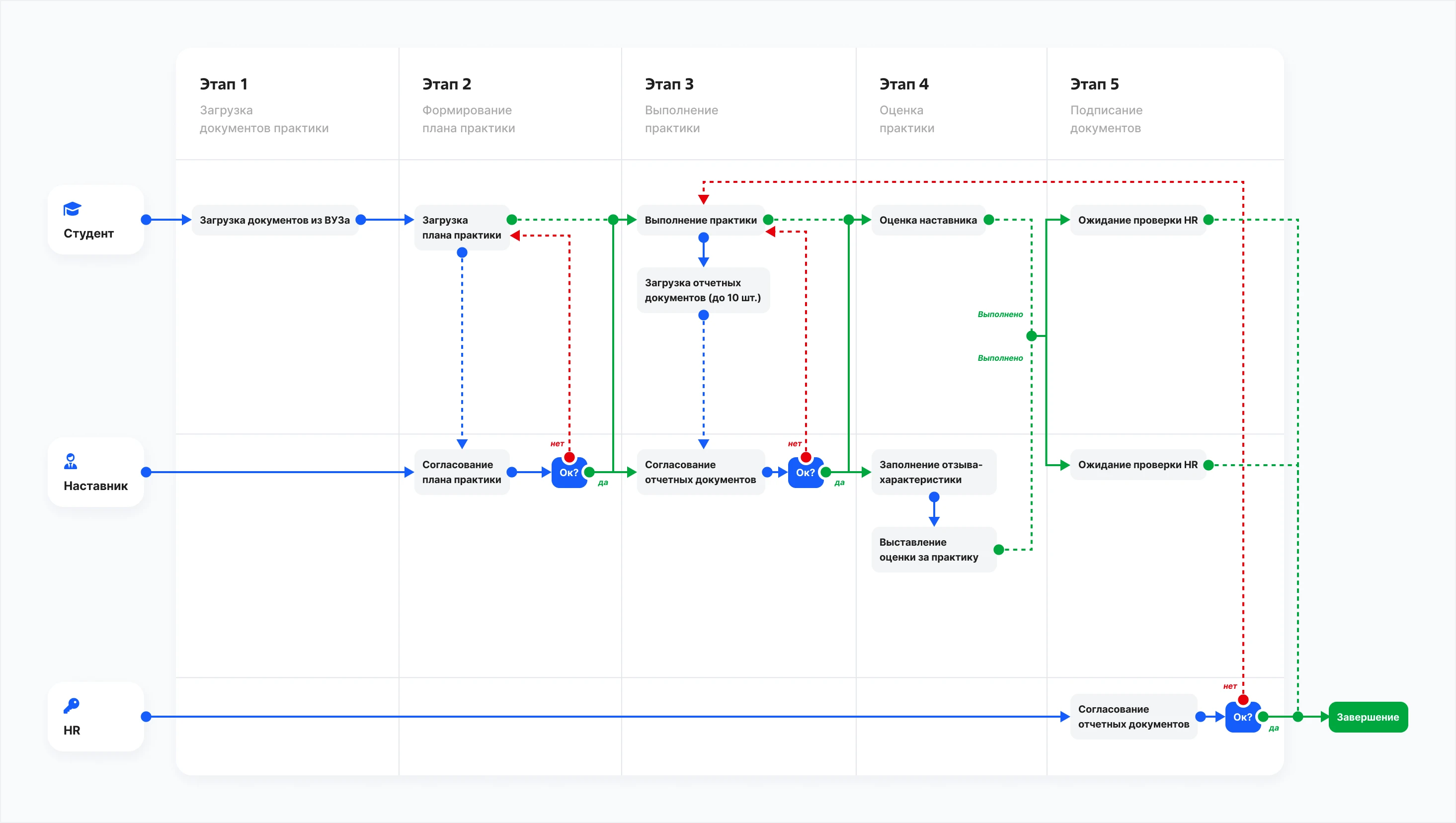Select the Этап 3 header

[x=669, y=84]
